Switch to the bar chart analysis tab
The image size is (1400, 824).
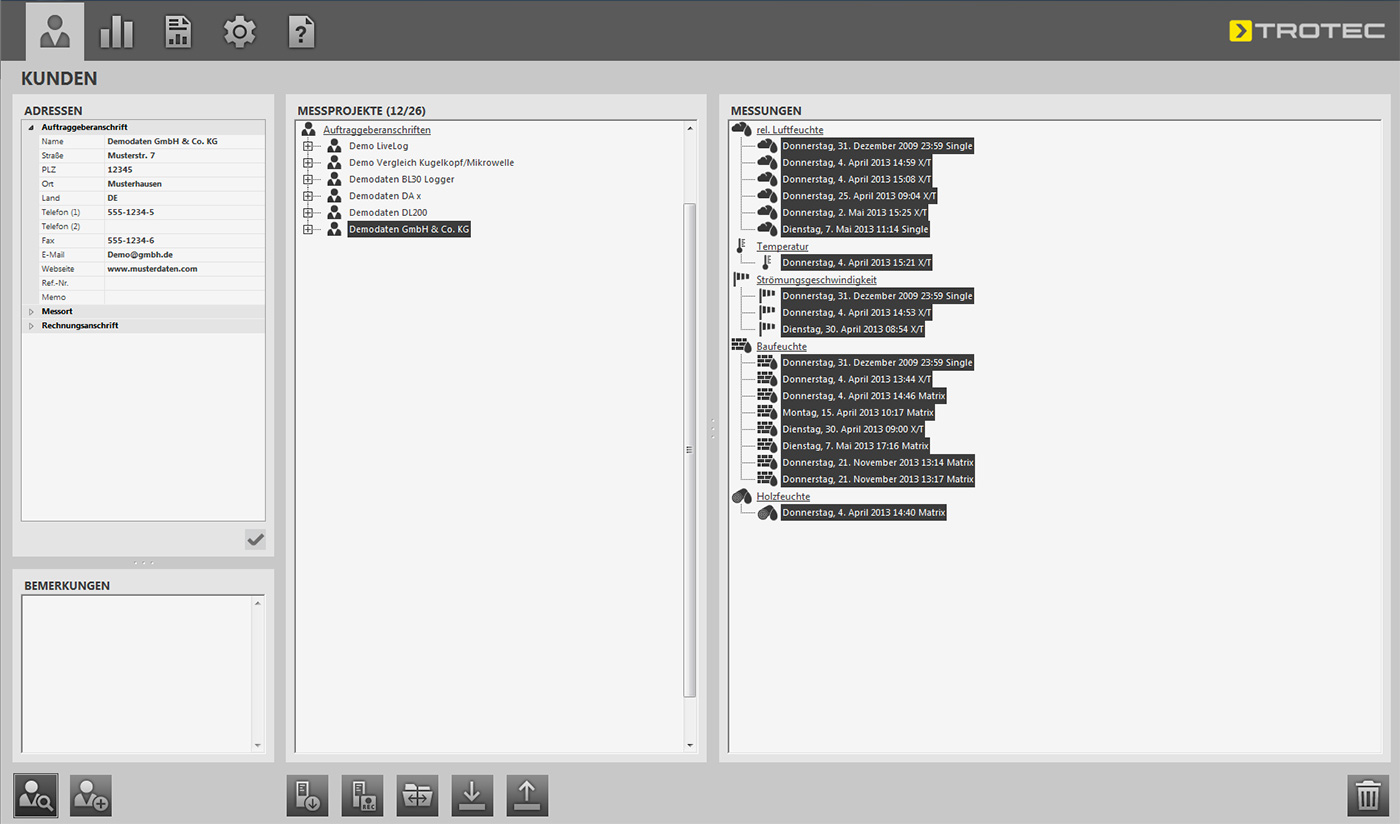tap(116, 32)
